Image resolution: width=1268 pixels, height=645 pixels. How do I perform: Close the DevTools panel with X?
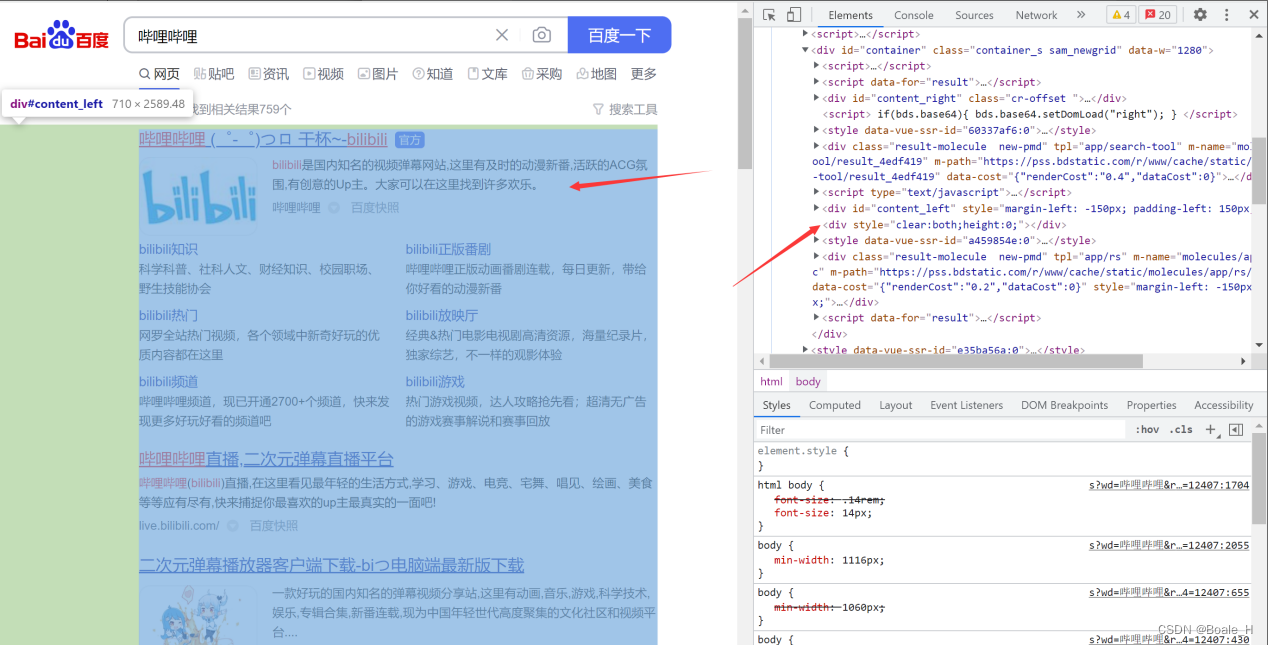(1252, 15)
